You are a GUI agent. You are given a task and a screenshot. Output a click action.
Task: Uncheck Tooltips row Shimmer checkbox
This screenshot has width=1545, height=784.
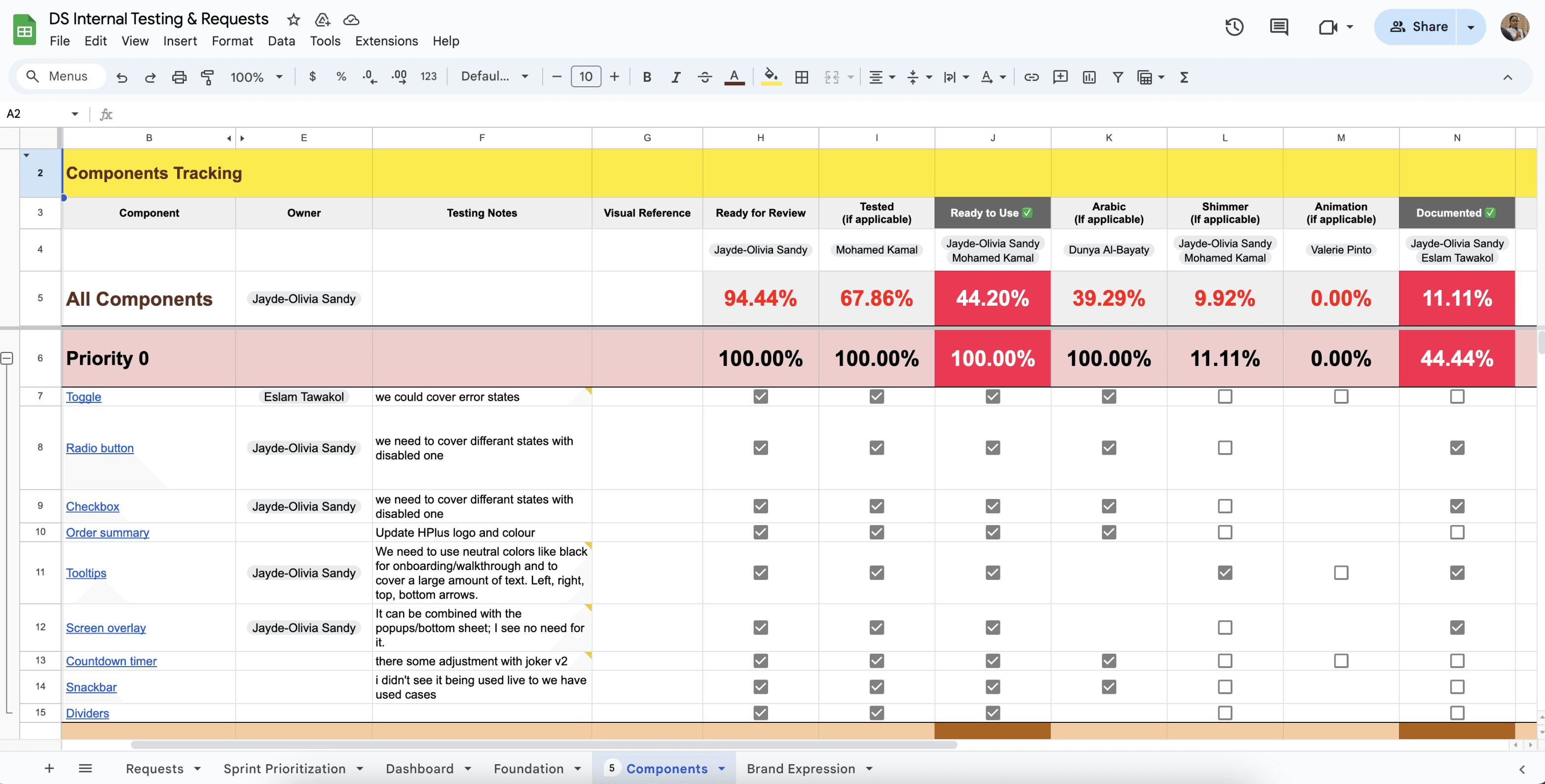pyautogui.click(x=1225, y=572)
